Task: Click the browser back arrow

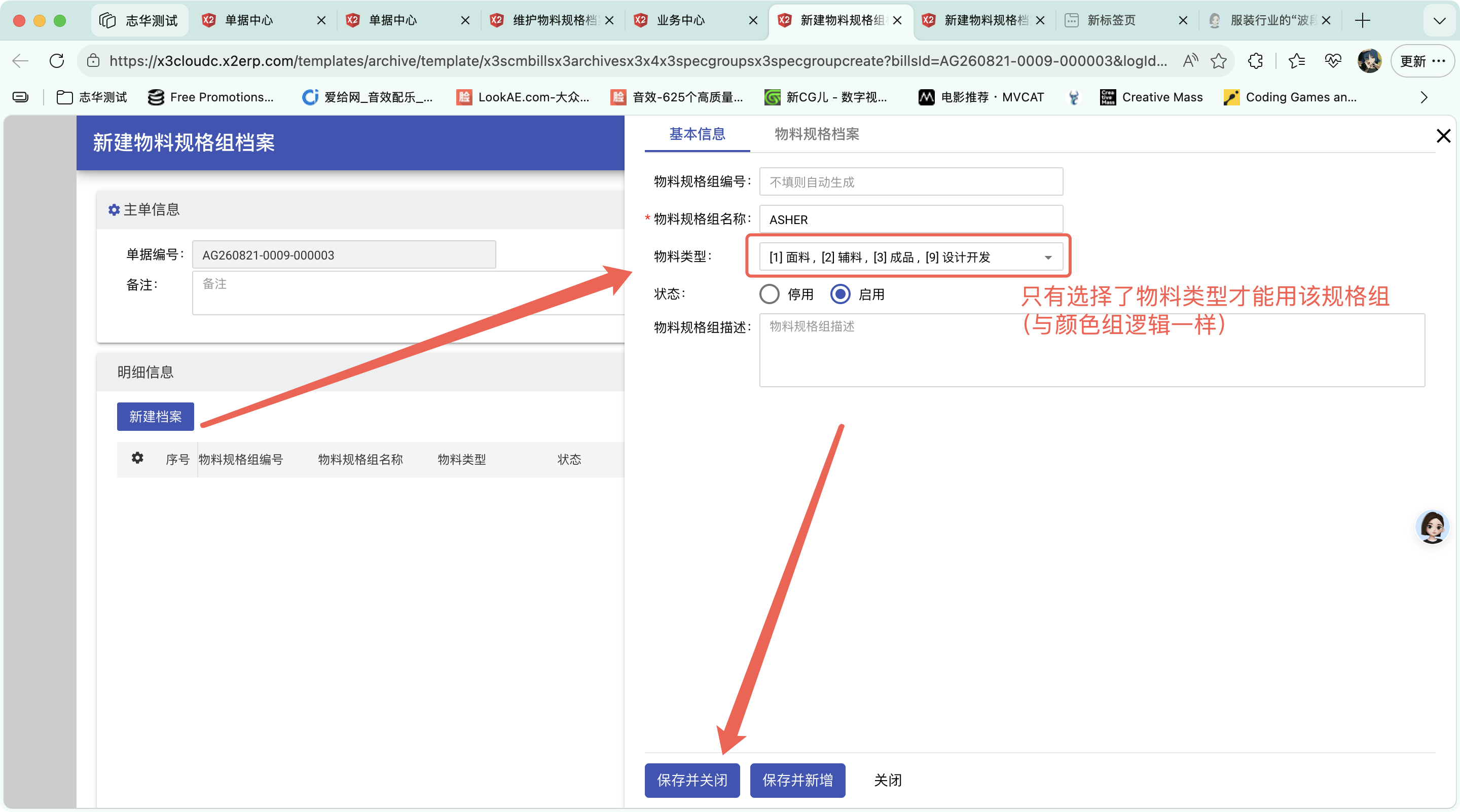Action: (20, 61)
